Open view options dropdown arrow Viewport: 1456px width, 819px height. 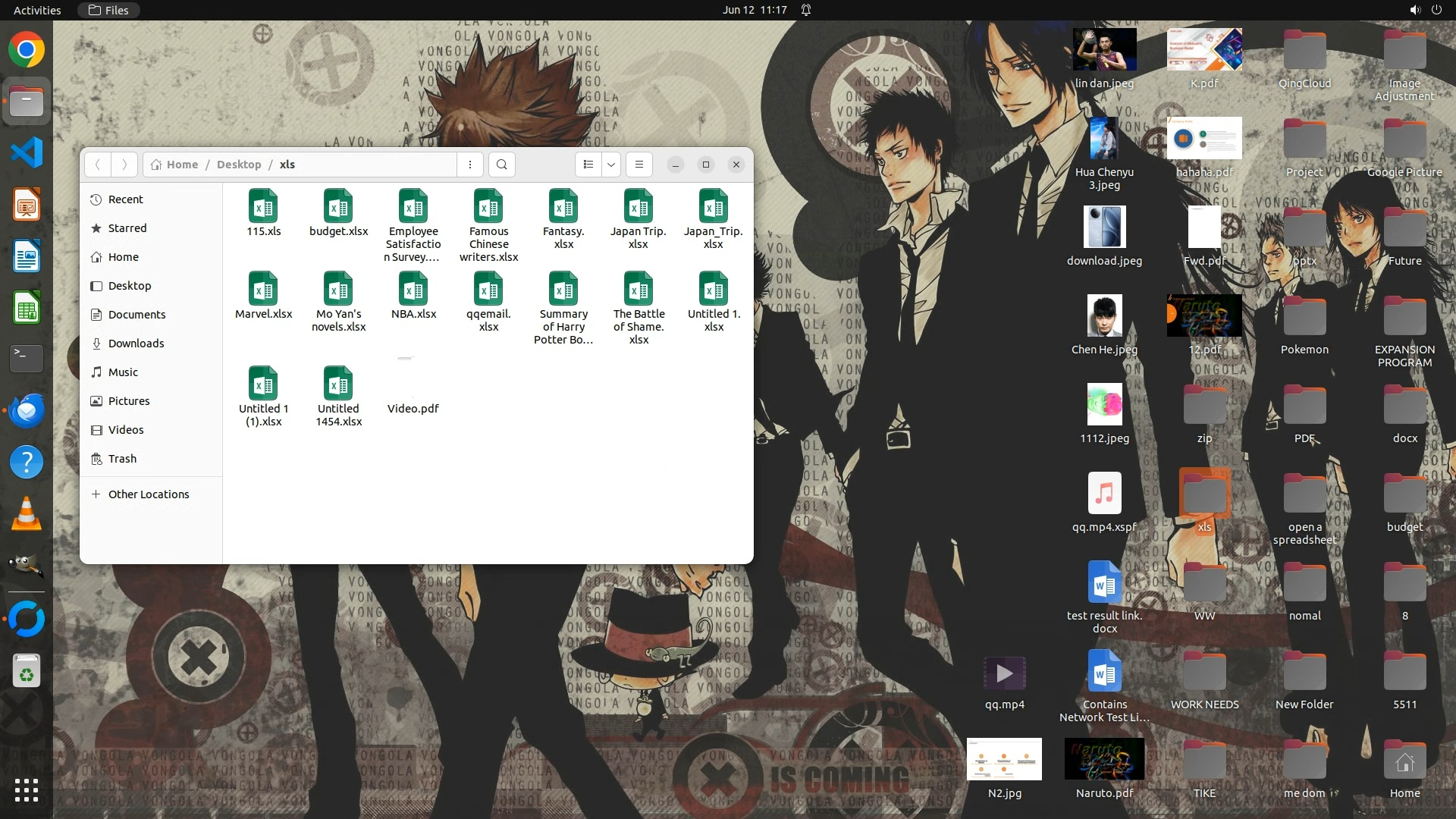611,165
